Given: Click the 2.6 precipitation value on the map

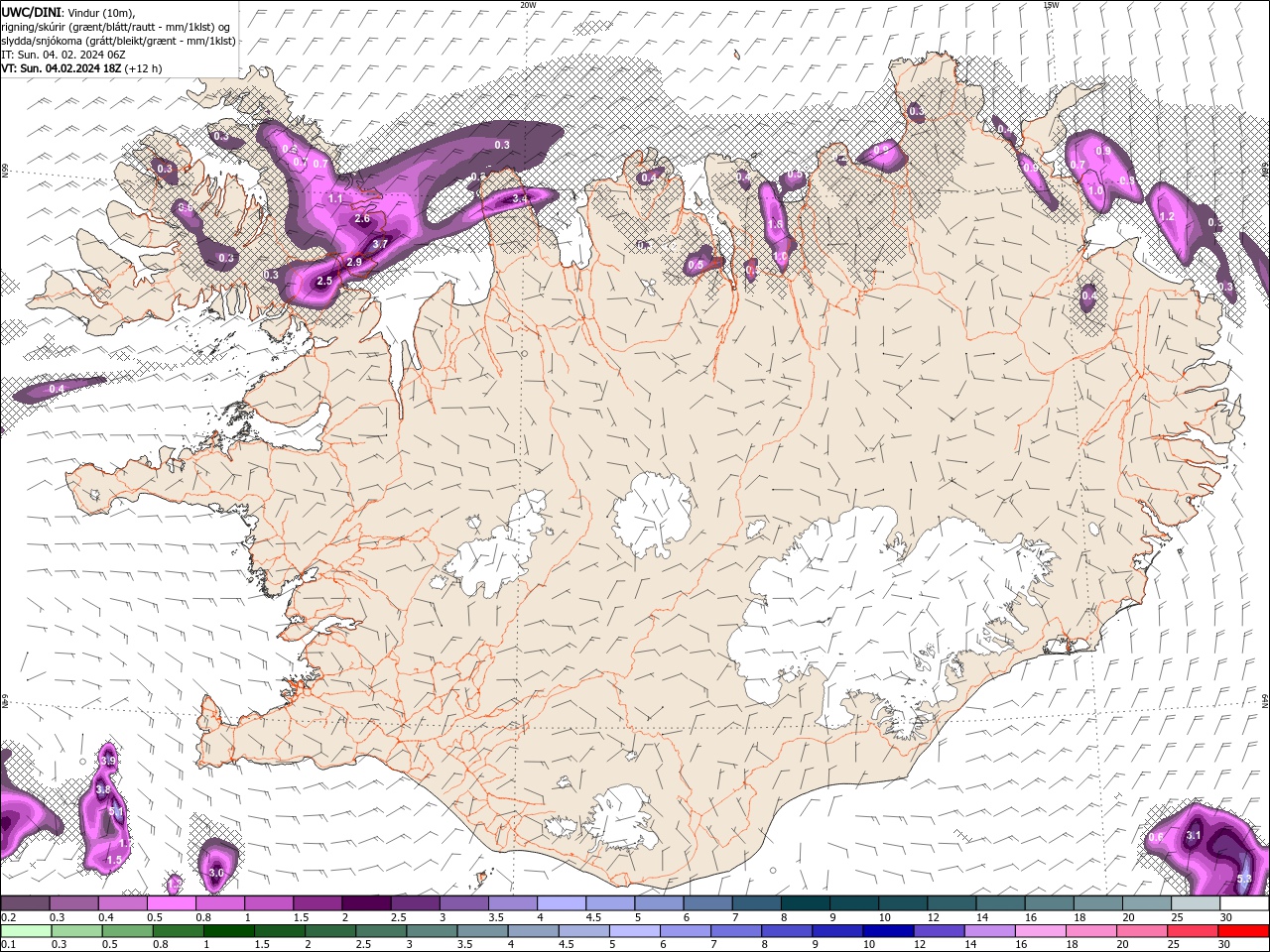Looking at the screenshot, I should (362, 219).
